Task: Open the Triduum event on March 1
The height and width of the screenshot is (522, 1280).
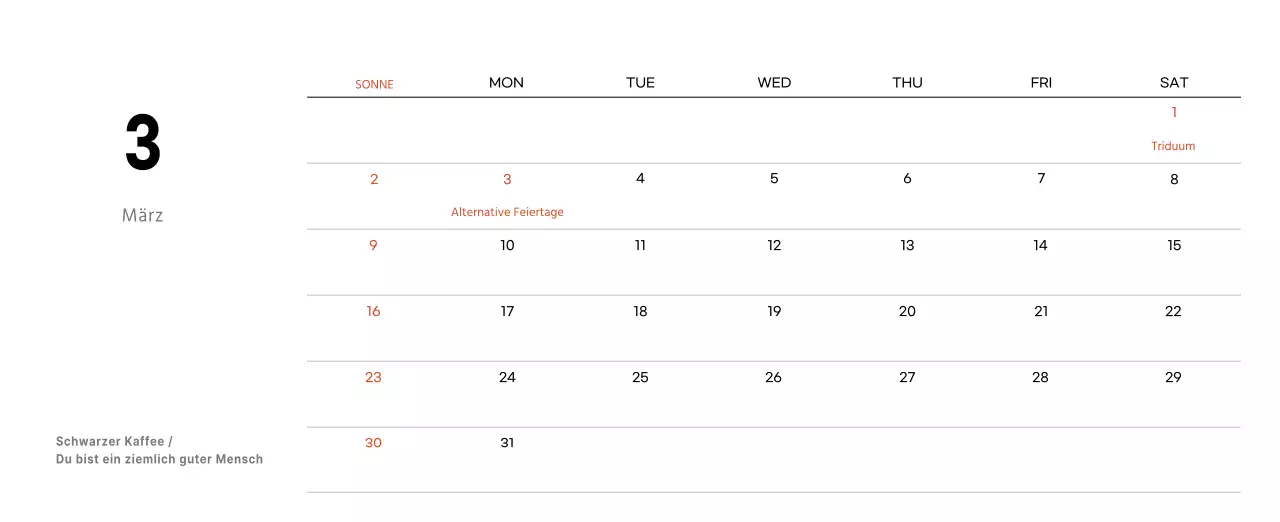Action: (x=1173, y=146)
